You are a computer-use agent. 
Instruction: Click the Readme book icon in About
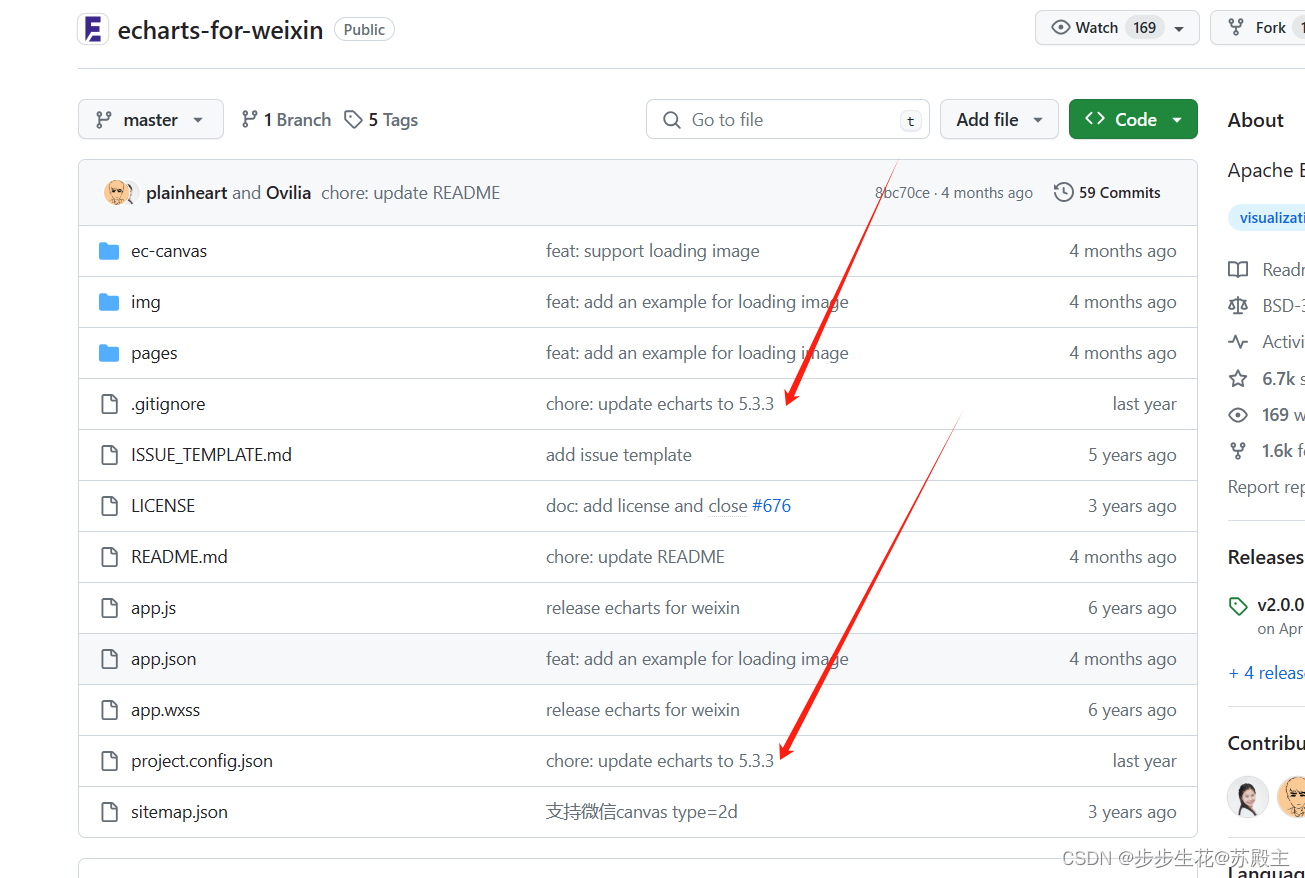(x=1238, y=270)
